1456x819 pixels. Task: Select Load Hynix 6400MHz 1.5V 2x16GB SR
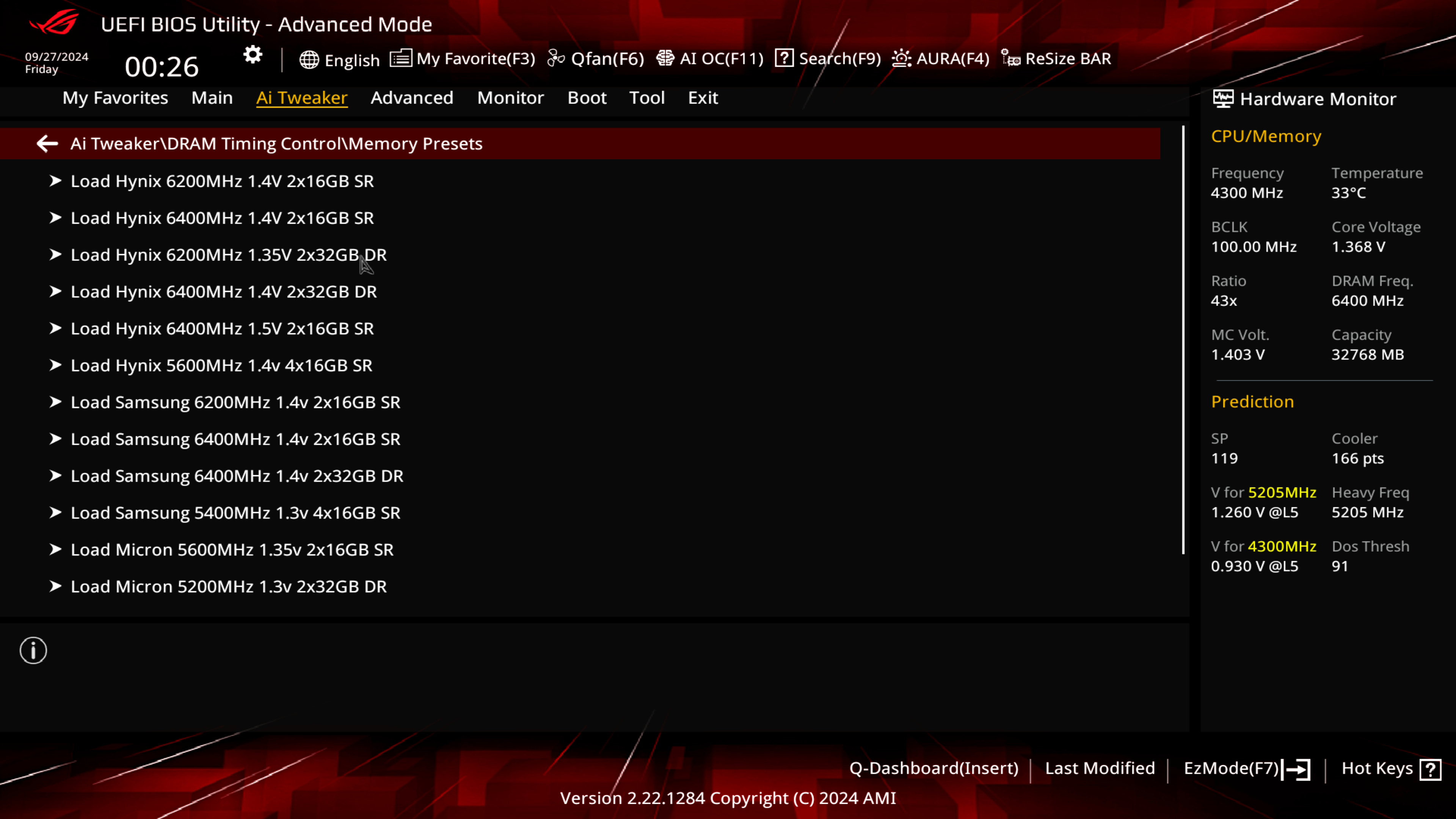pos(222,328)
